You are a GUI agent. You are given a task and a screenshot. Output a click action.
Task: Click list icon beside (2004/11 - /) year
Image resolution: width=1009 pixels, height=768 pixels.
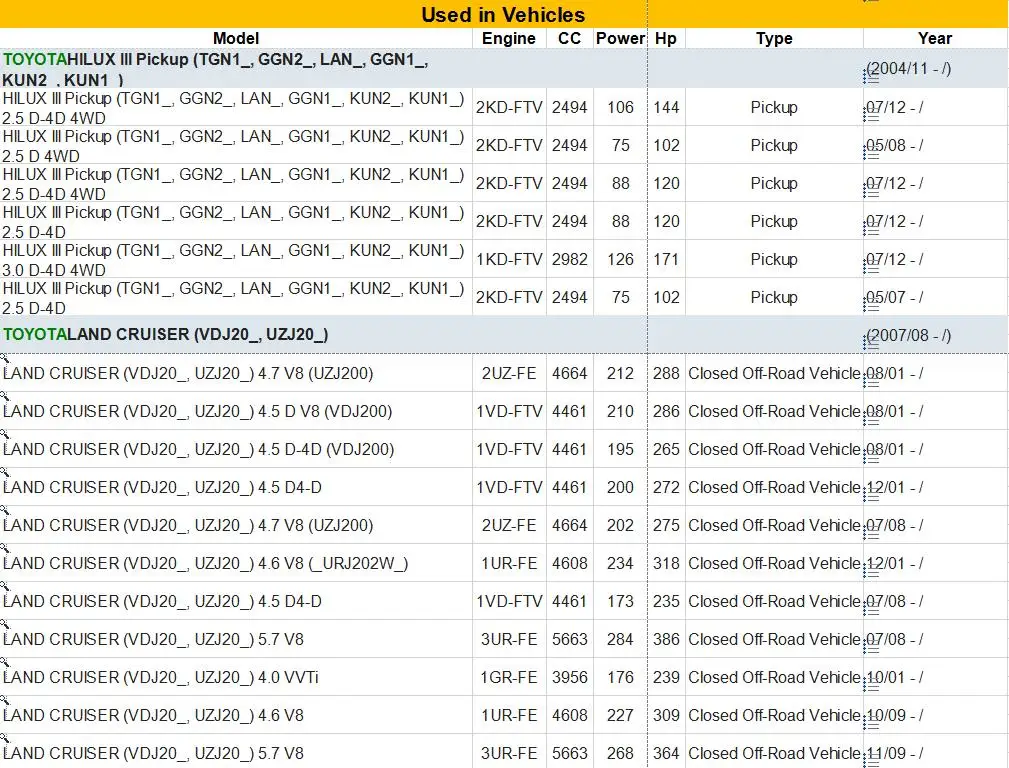point(871,77)
